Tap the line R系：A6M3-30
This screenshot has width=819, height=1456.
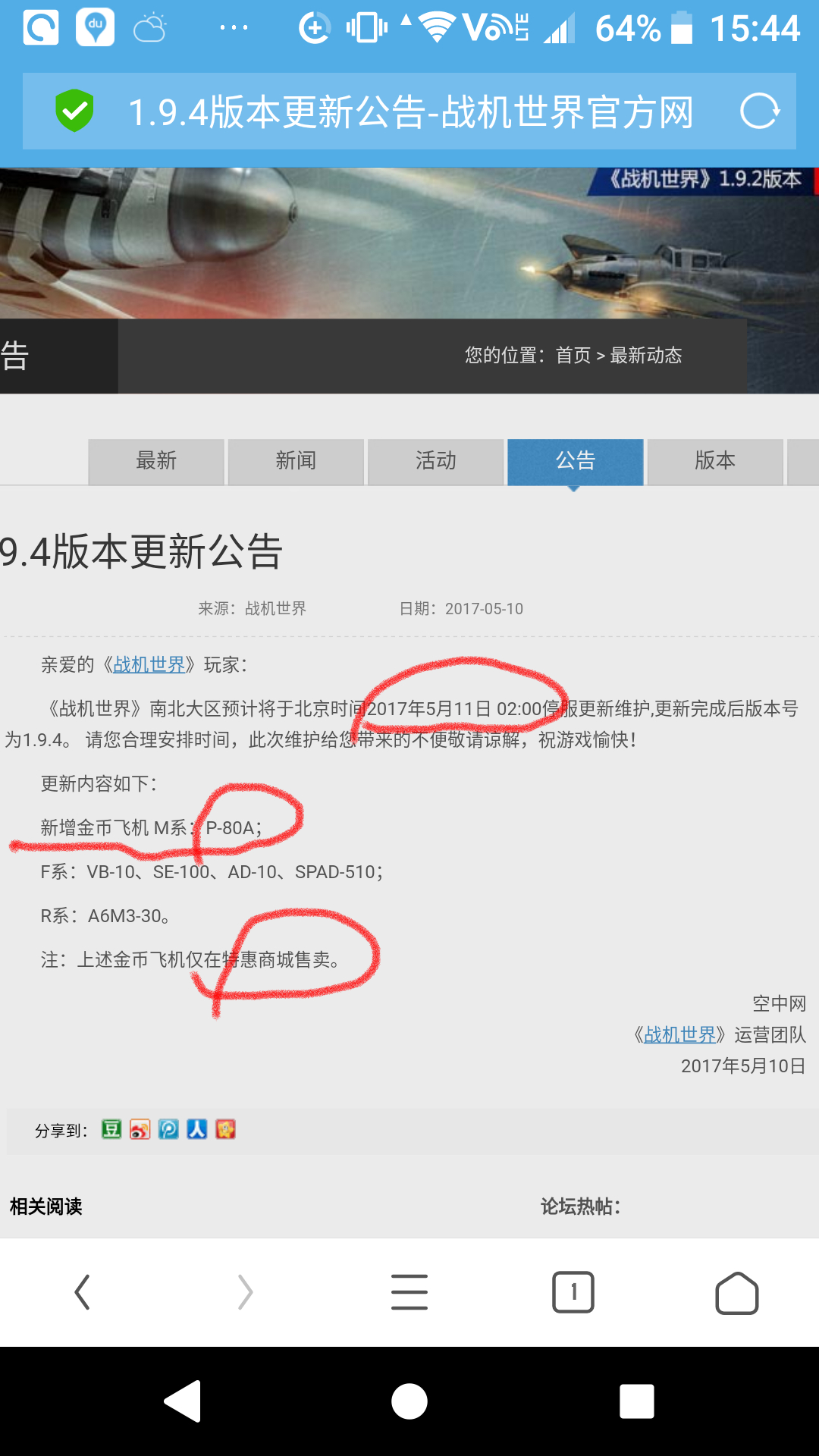105,916
